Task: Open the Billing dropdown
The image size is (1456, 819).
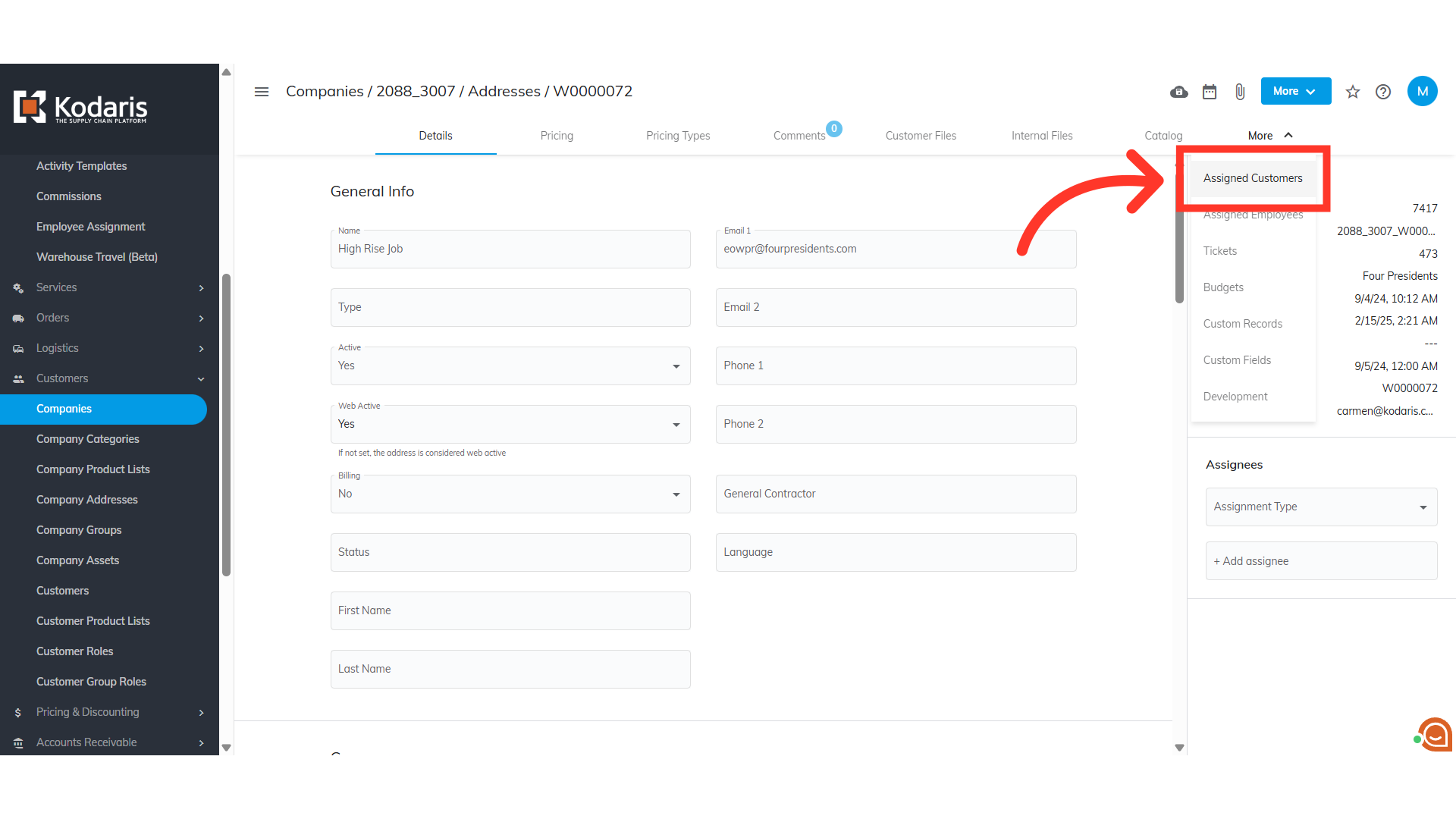Action: (510, 494)
